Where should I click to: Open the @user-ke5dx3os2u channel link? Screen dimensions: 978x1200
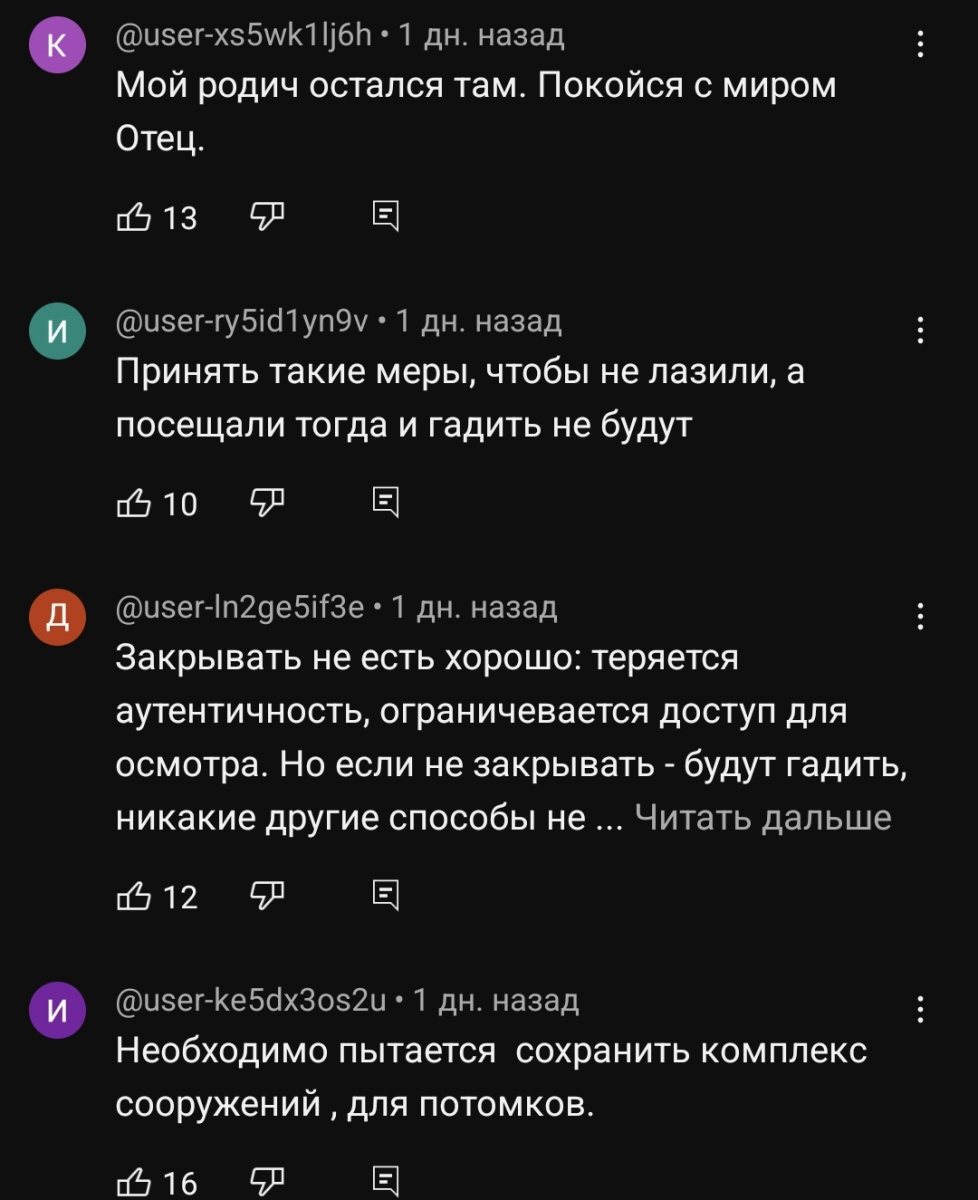[x=254, y=1000]
